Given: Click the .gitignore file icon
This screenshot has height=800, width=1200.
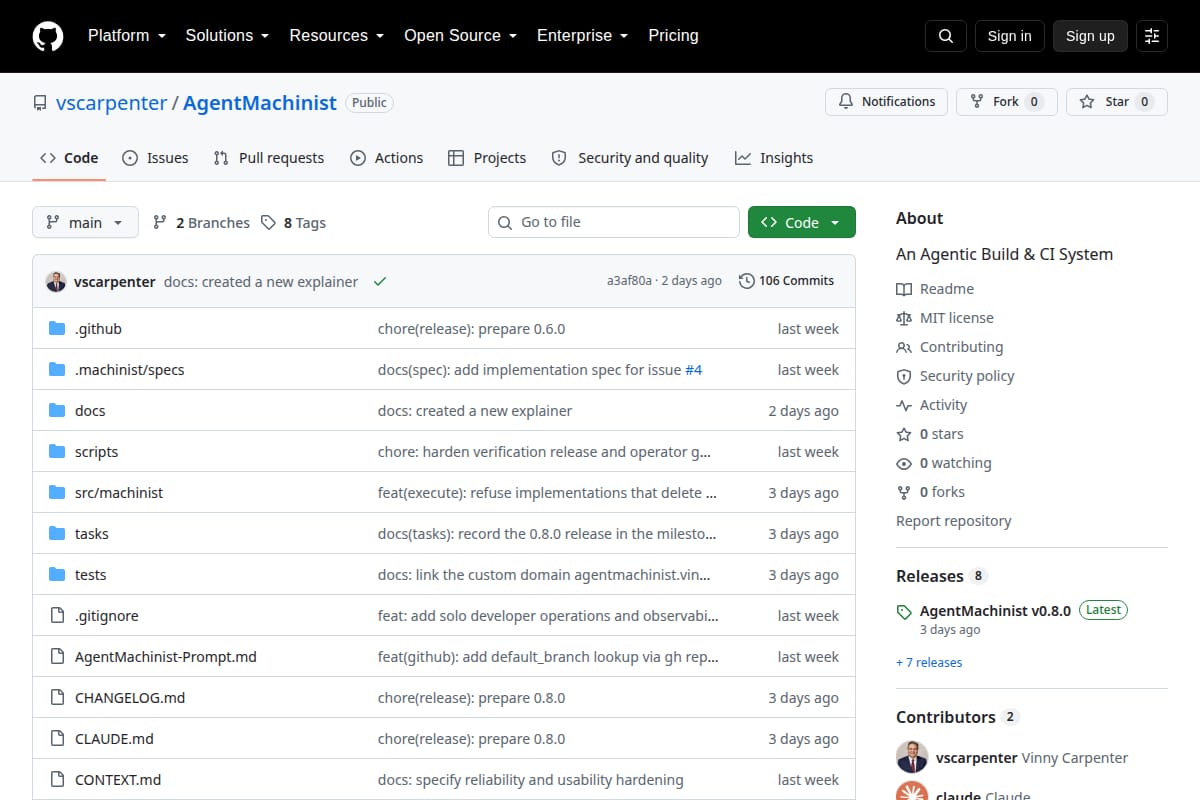Looking at the screenshot, I should tap(57, 616).
